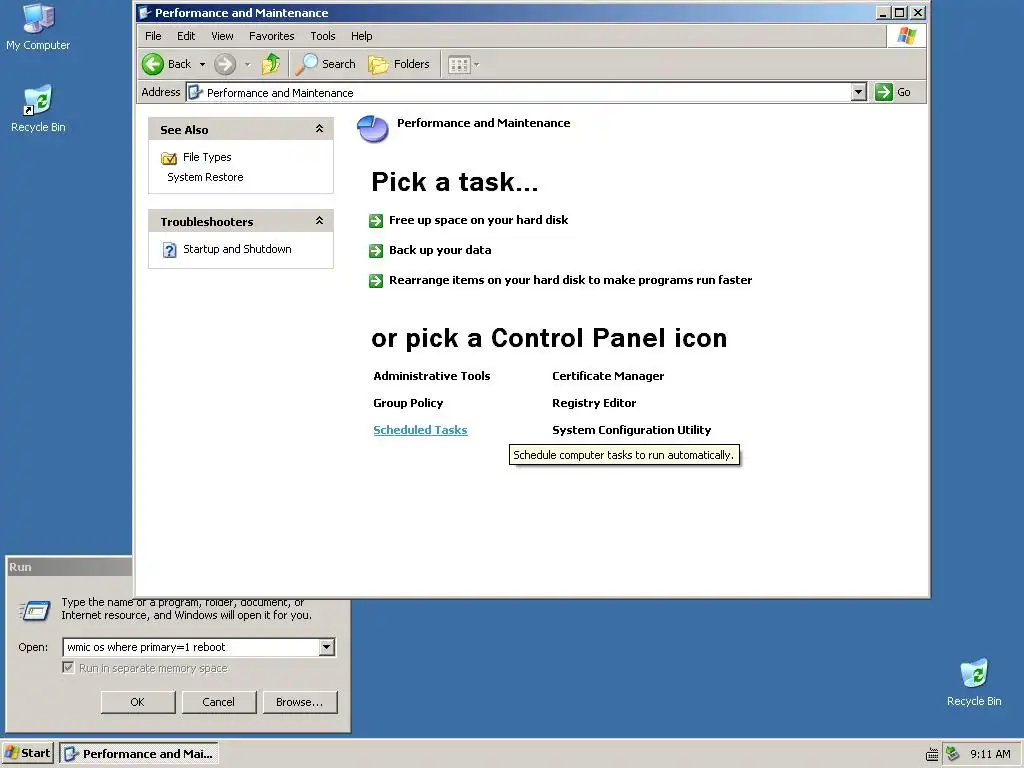The image size is (1024, 768).
Task: Click the green Go arrow icon
Action: [884, 92]
